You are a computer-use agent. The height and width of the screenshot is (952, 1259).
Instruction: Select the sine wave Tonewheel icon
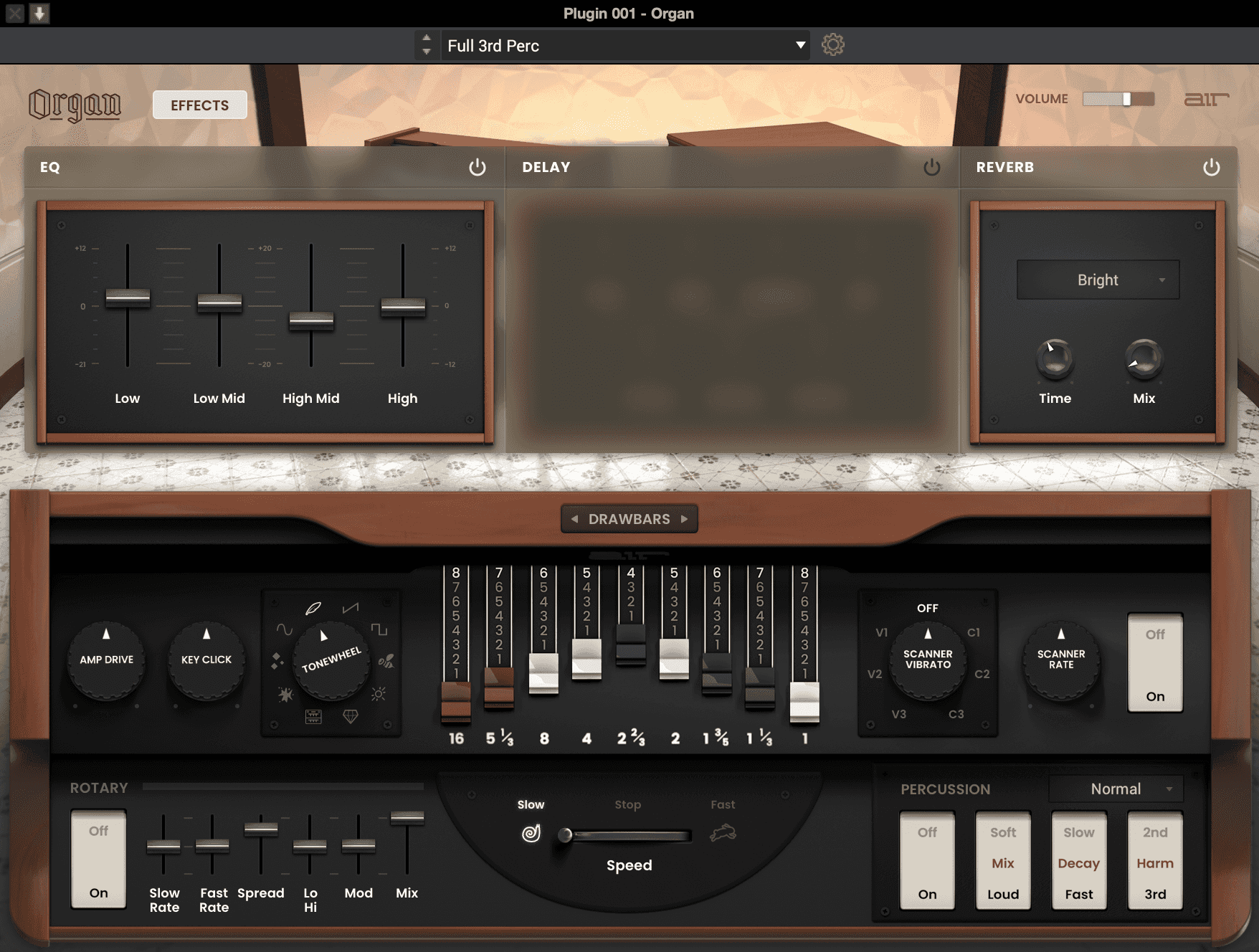285,629
